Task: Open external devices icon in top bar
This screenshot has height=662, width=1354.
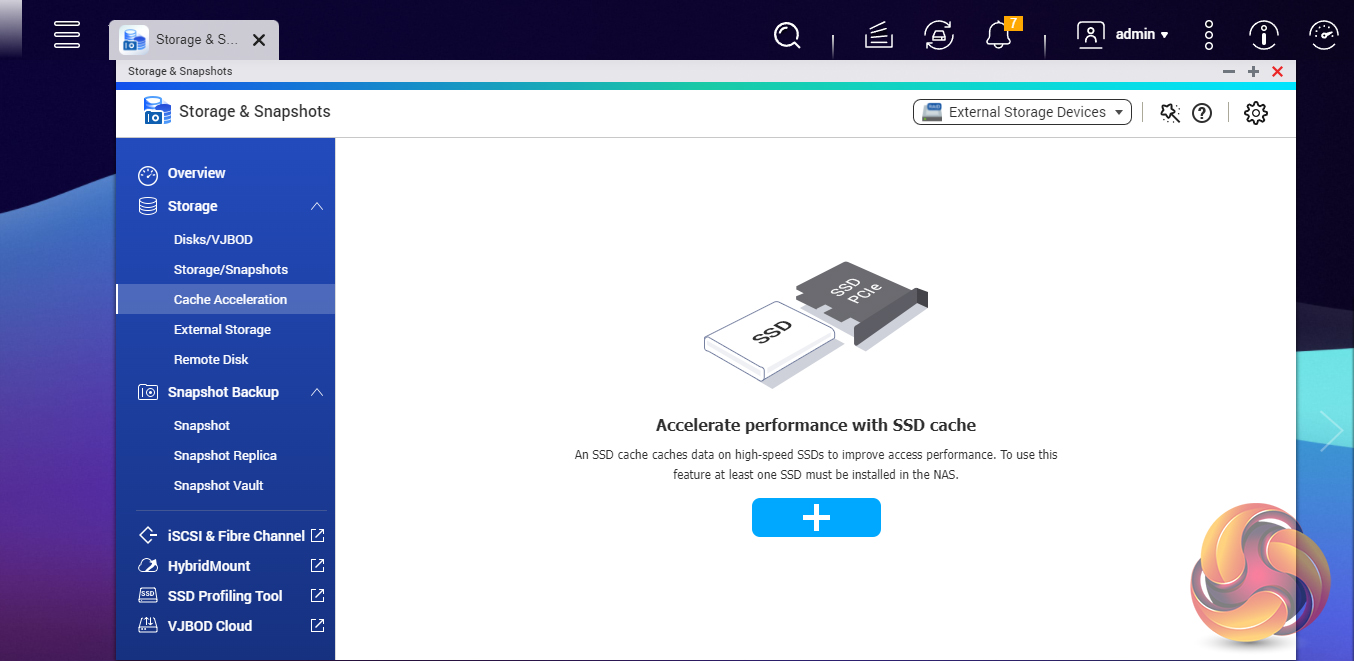Action: tap(938, 36)
